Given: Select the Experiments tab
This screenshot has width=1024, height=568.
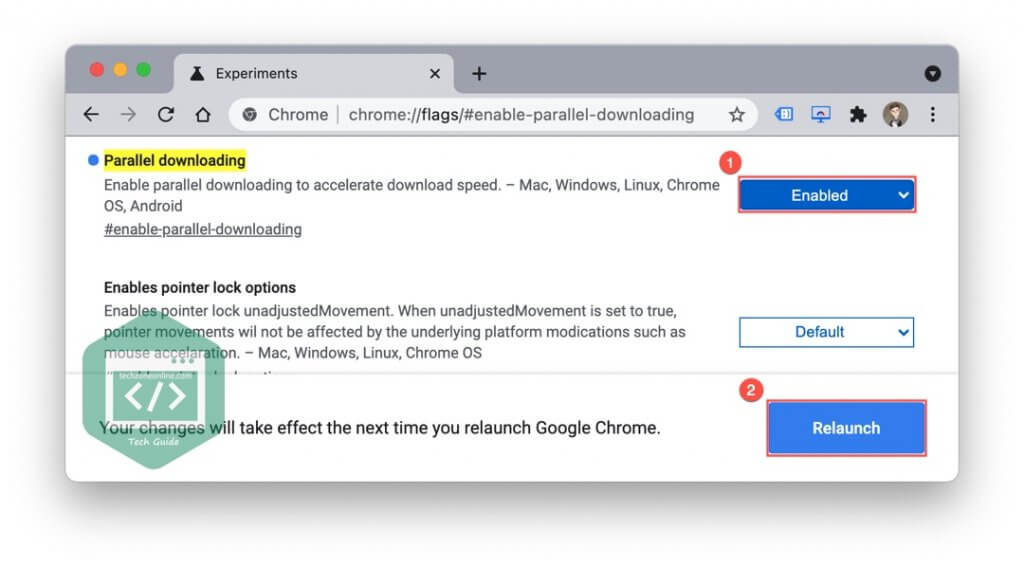Looking at the screenshot, I should [x=313, y=74].
